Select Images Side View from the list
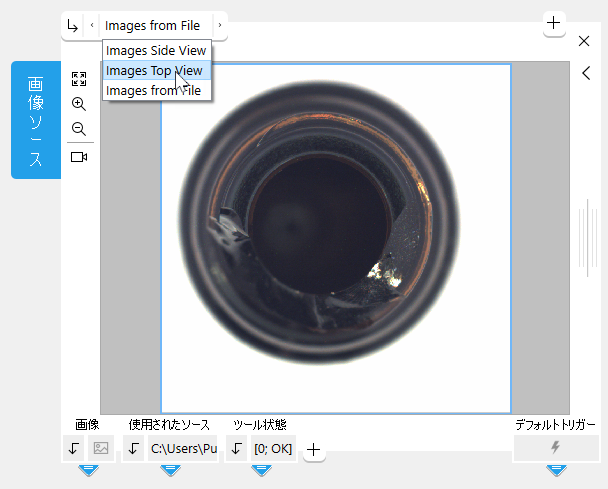This screenshot has height=489, width=608. (x=156, y=50)
